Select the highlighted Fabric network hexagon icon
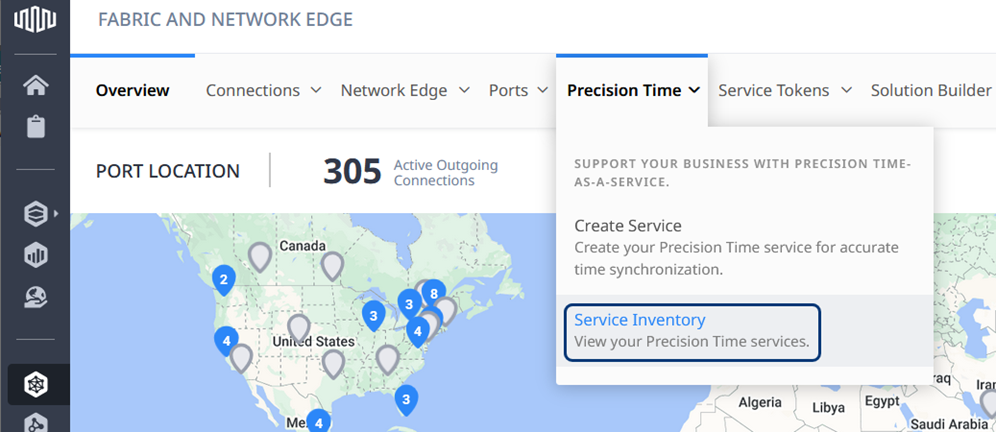Screen dimensions: 996x432 [x=36, y=384]
